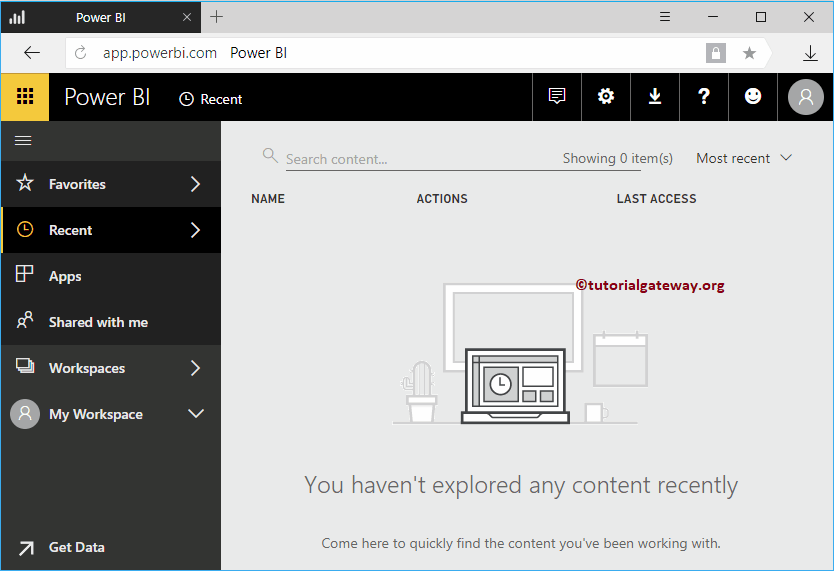
Task: Collapse the My Workspace chevron
Action: tap(196, 414)
